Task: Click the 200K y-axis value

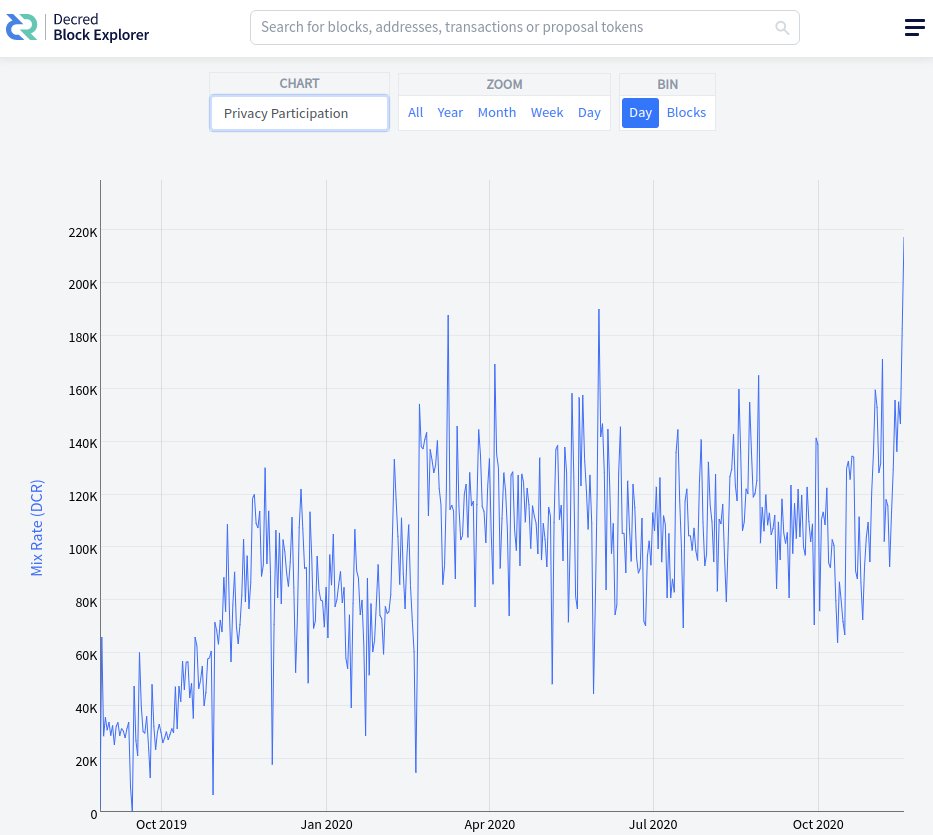Action: [83, 284]
